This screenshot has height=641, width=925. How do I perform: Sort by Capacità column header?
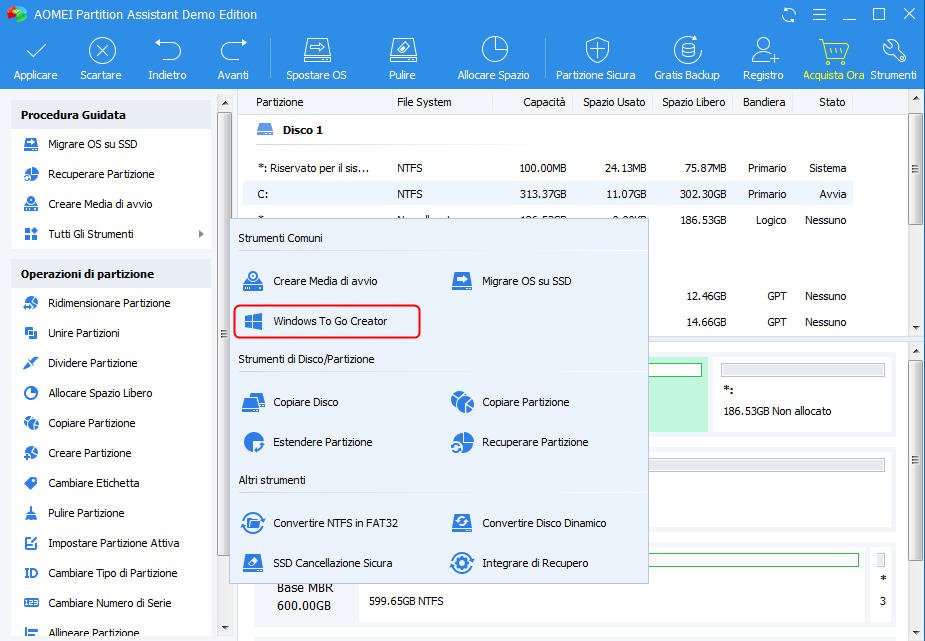544,103
